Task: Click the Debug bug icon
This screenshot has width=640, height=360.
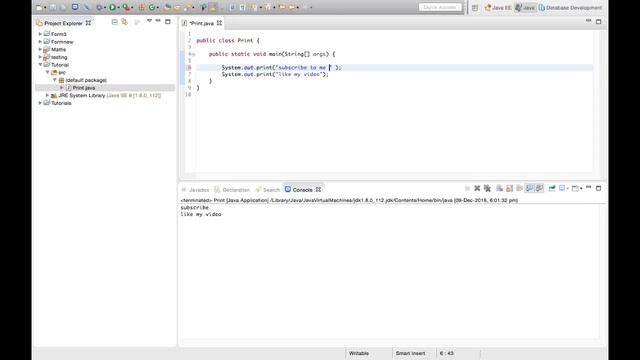Action: [x=99, y=7]
